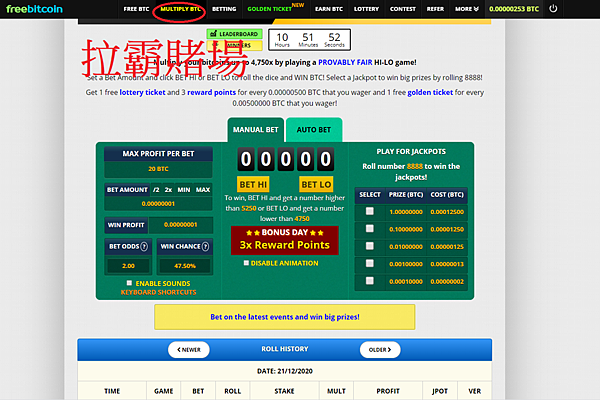Set bet amount to MIN

coord(184,190)
